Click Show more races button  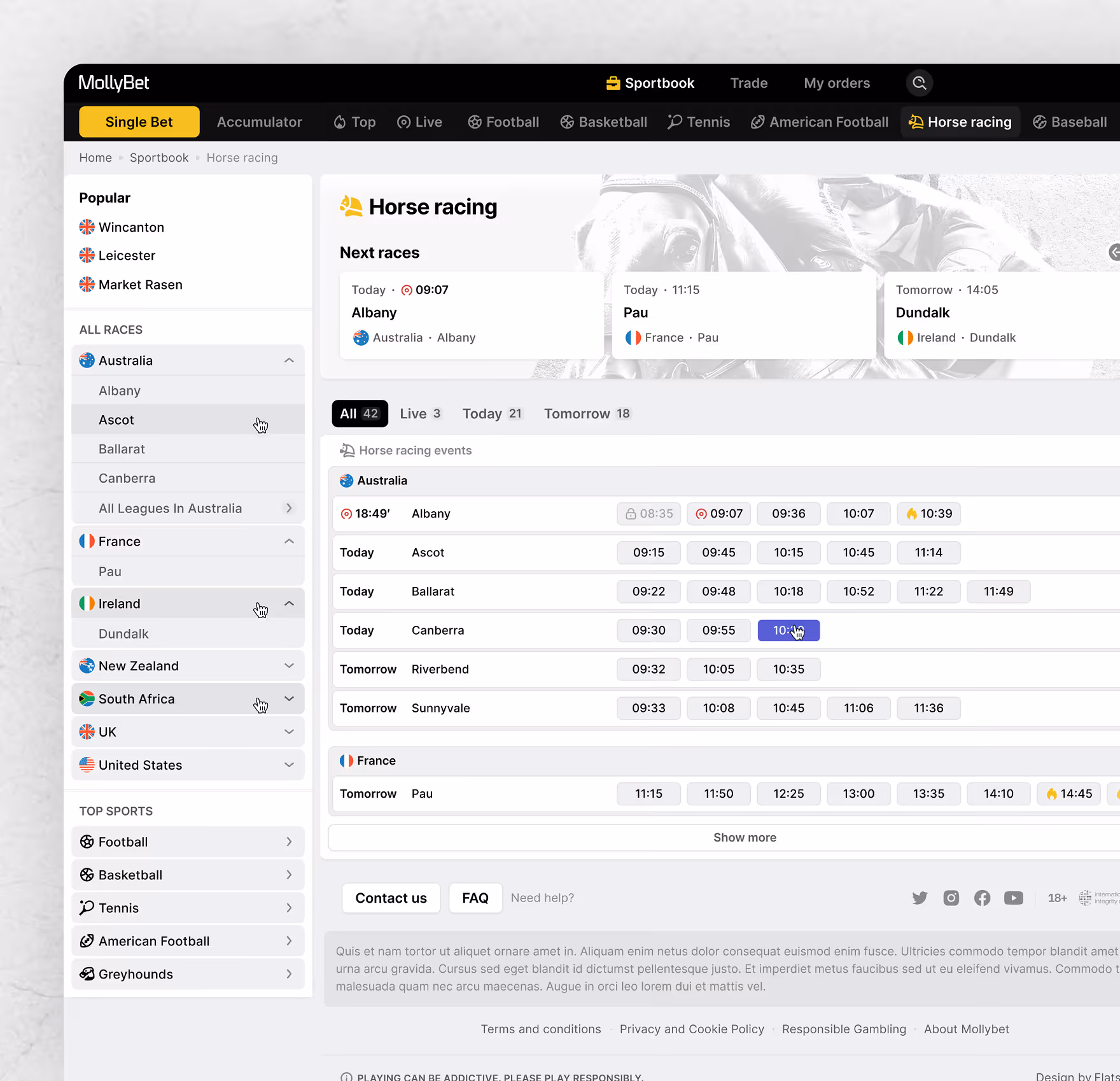(745, 837)
